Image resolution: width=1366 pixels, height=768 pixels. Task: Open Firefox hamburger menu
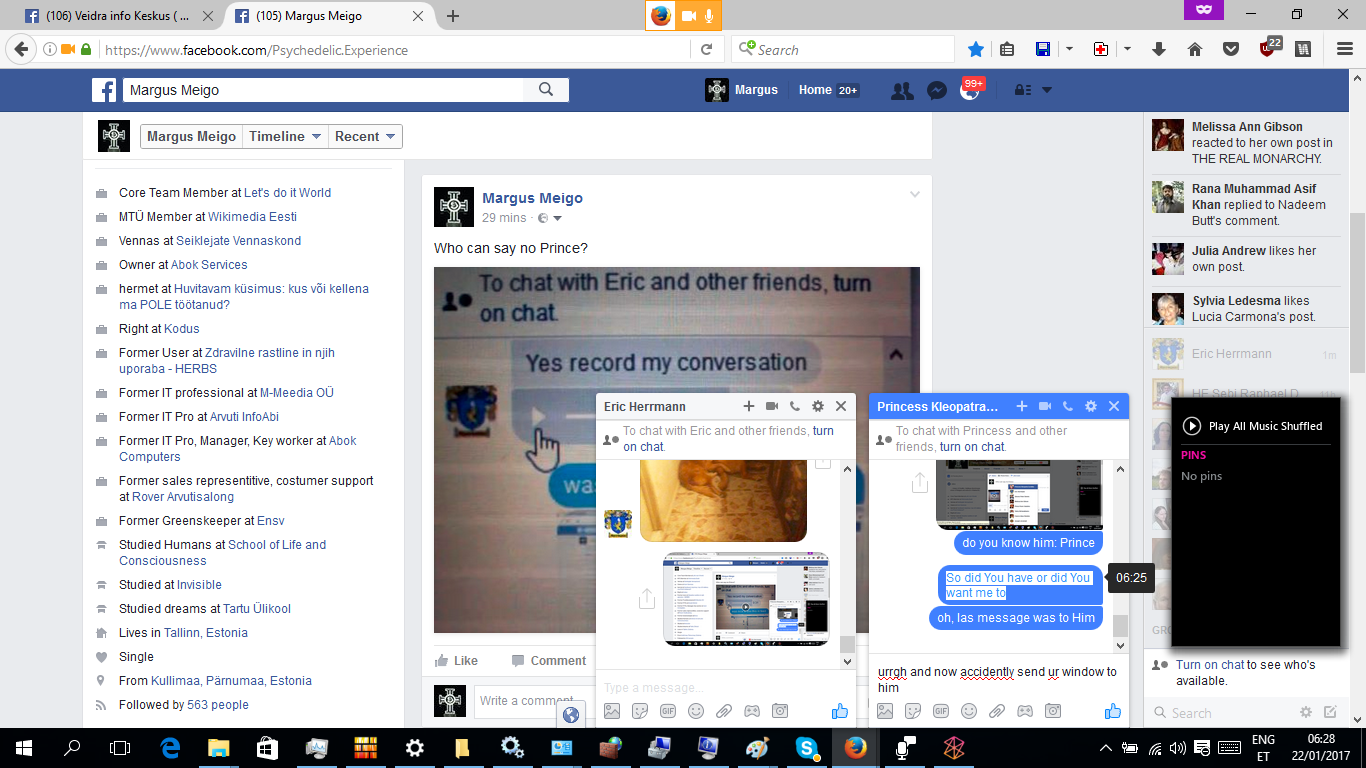1345,49
